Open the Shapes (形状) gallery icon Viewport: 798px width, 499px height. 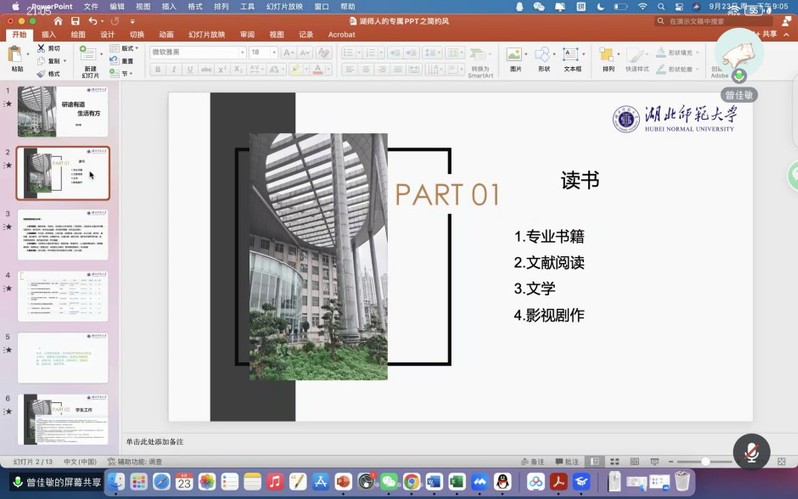click(543, 56)
